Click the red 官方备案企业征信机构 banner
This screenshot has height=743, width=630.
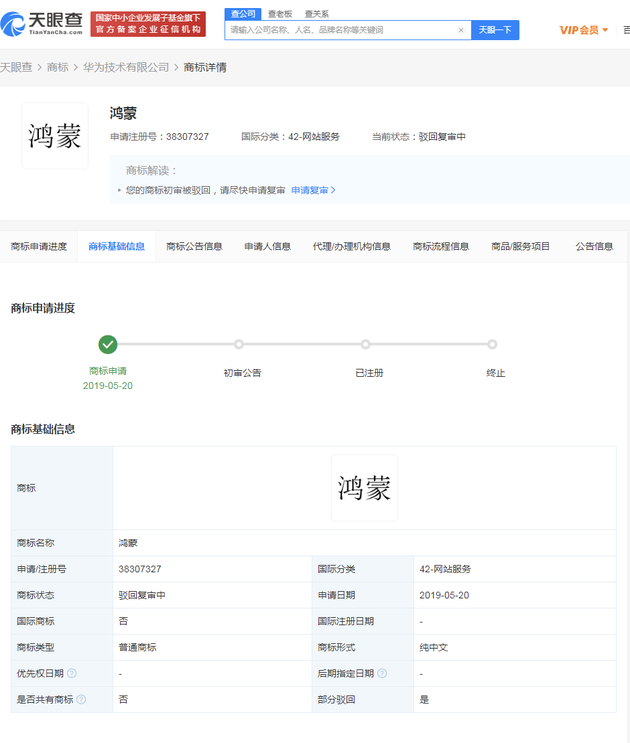[148, 24]
